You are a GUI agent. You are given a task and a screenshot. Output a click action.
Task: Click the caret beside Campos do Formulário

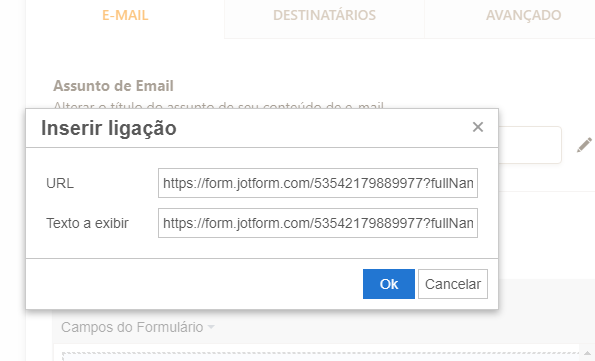pyautogui.click(x=211, y=327)
